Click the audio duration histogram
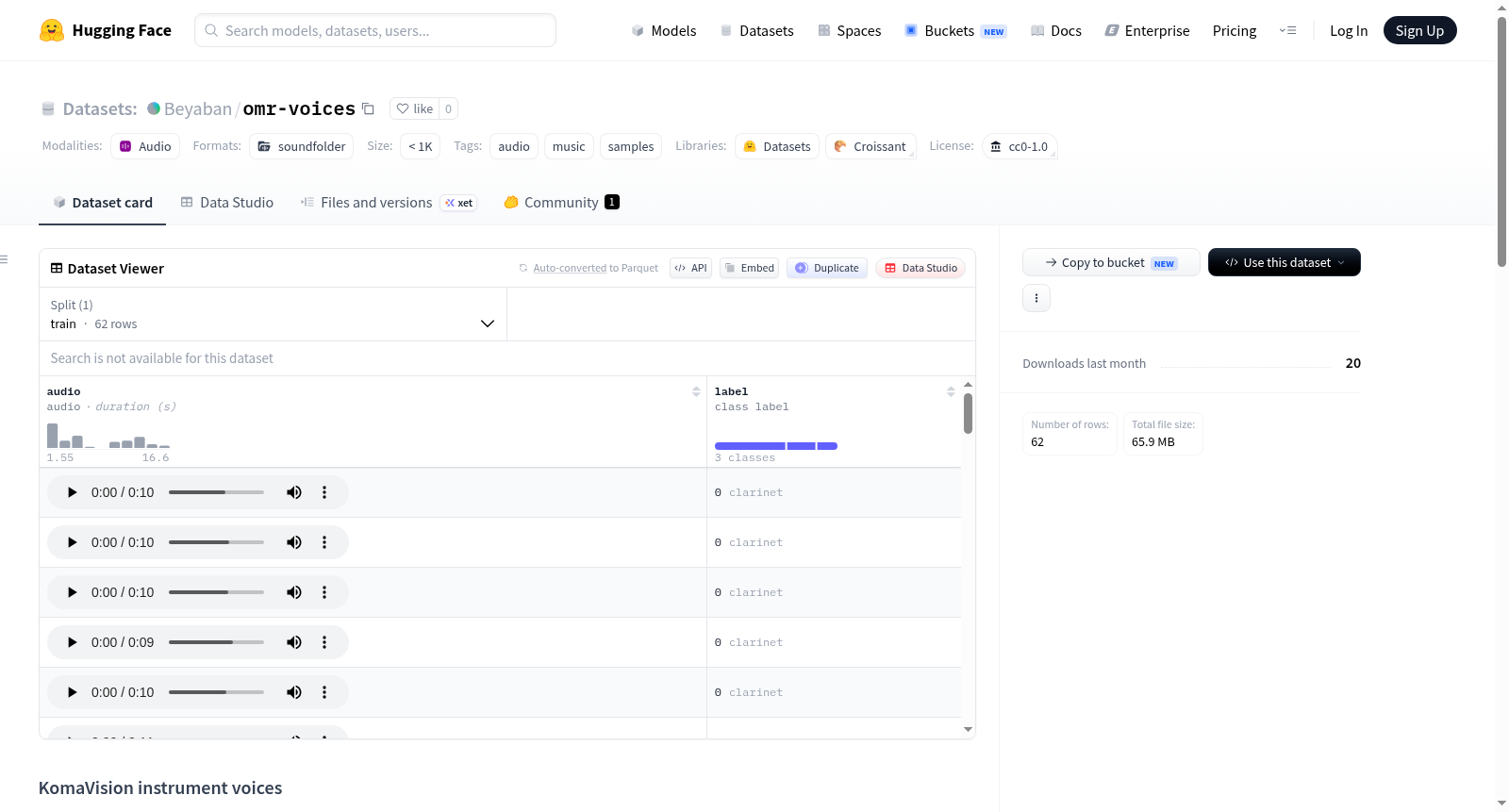1509x812 pixels. click(108, 435)
